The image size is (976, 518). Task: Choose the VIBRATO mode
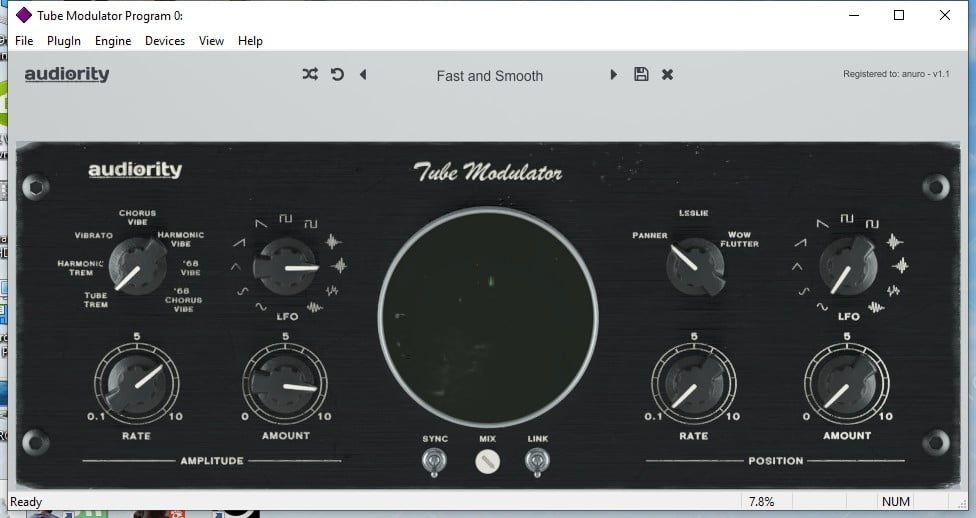[x=94, y=235]
